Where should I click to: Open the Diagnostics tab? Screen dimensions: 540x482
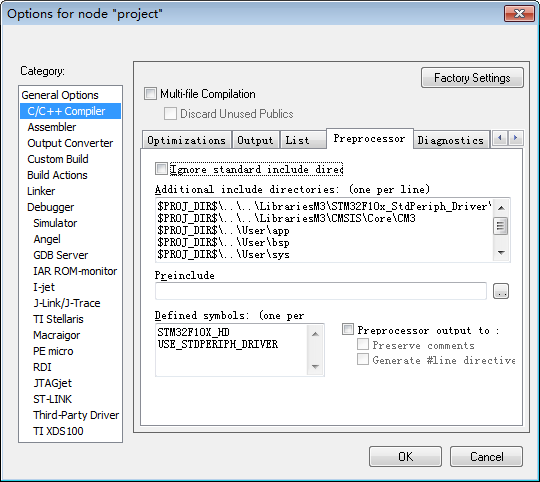click(451, 140)
